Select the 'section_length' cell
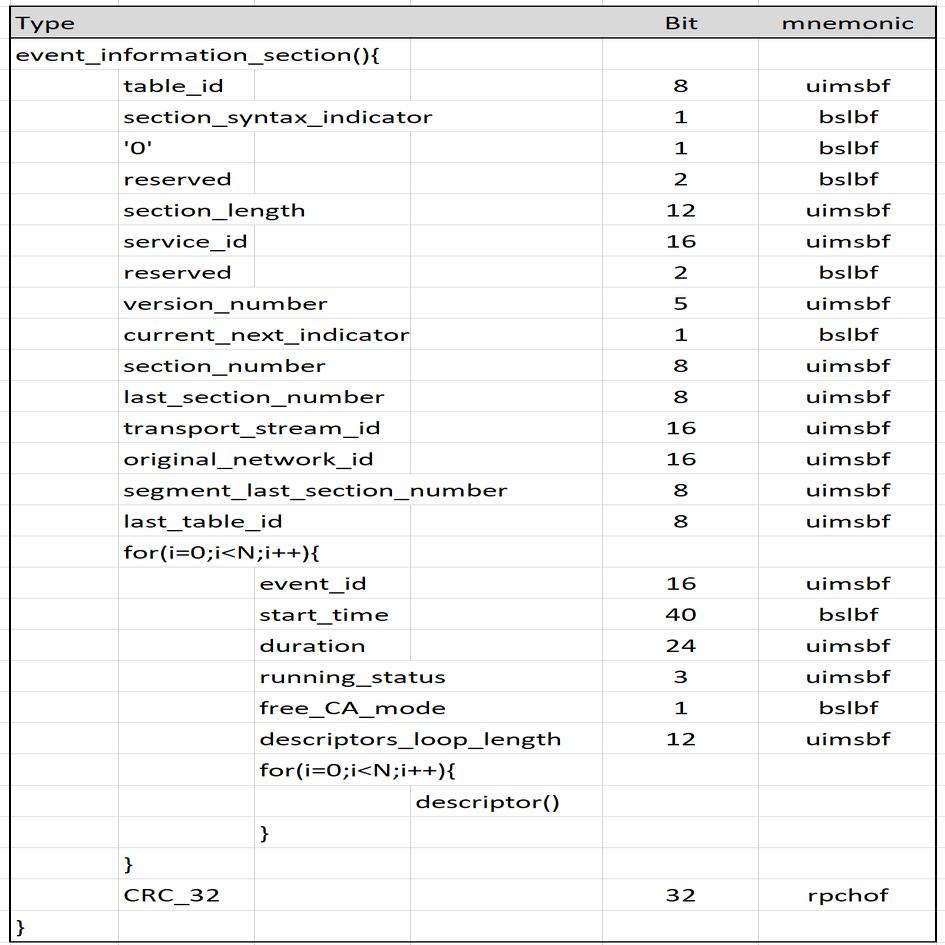This screenshot has height=945, width=945. pyautogui.click(x=214, y=210)
